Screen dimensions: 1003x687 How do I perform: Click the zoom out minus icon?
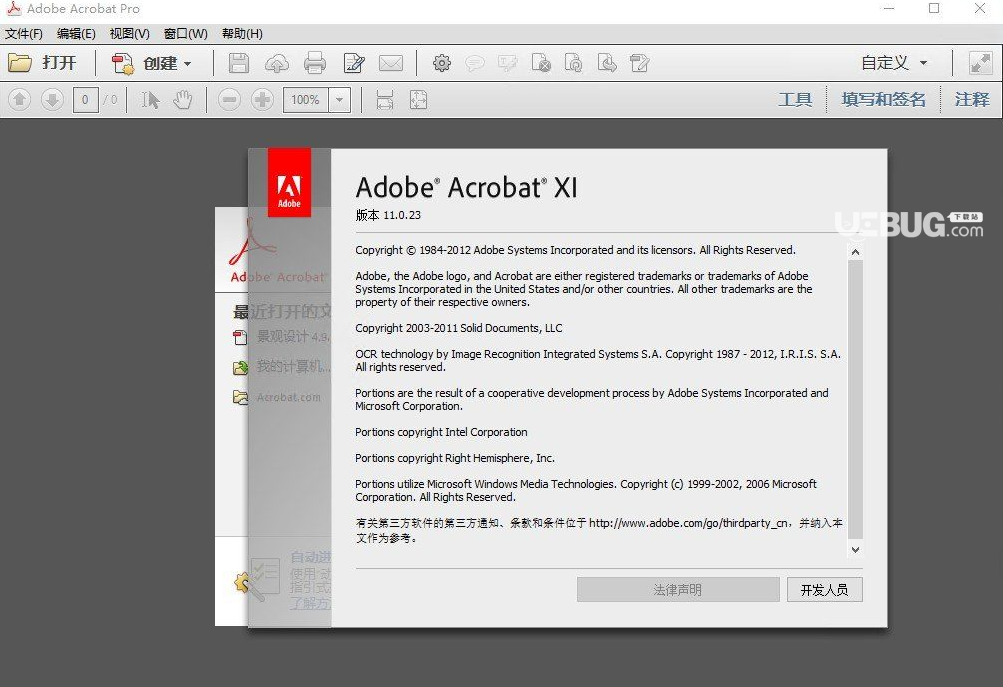(229, 100)
